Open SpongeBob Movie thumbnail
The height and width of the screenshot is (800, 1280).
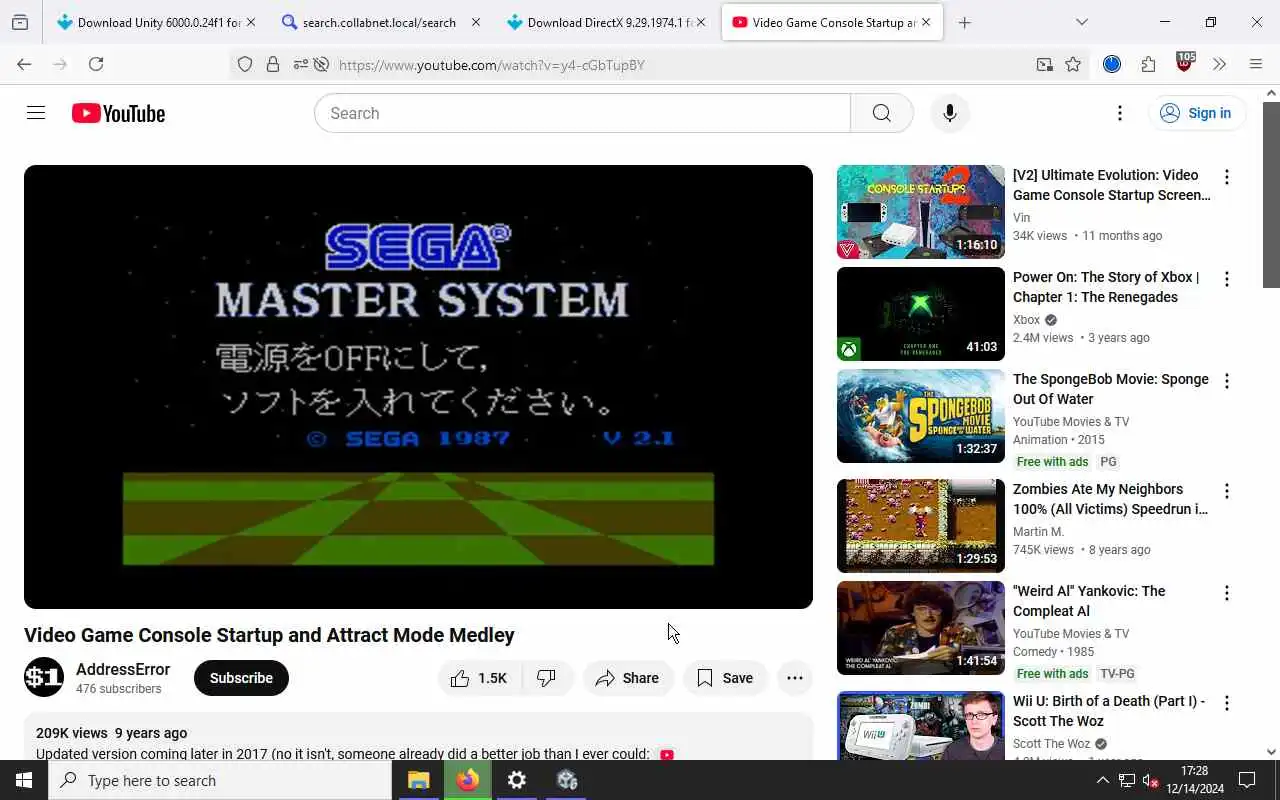(x=921, y=416)
